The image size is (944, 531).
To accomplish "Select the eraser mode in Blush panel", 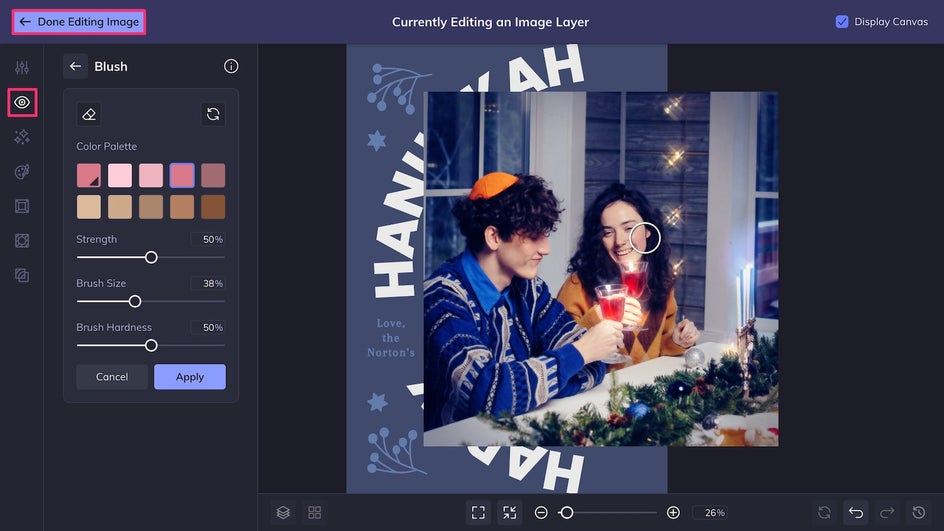I will pos(89,114).
